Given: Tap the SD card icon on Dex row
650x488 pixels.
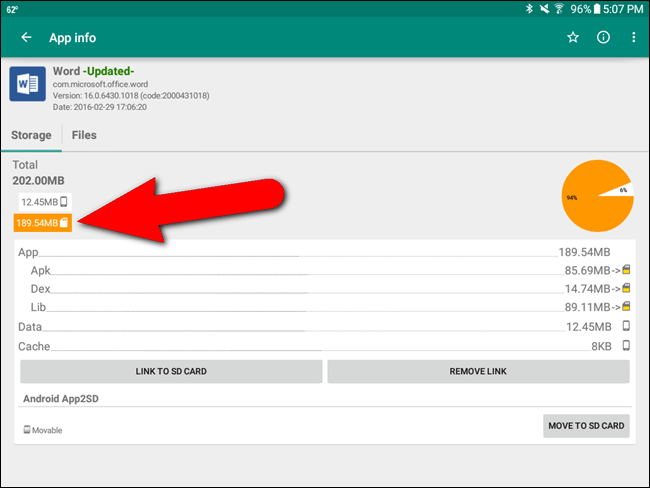Looking at the screenshot, I should click(626, 288).
